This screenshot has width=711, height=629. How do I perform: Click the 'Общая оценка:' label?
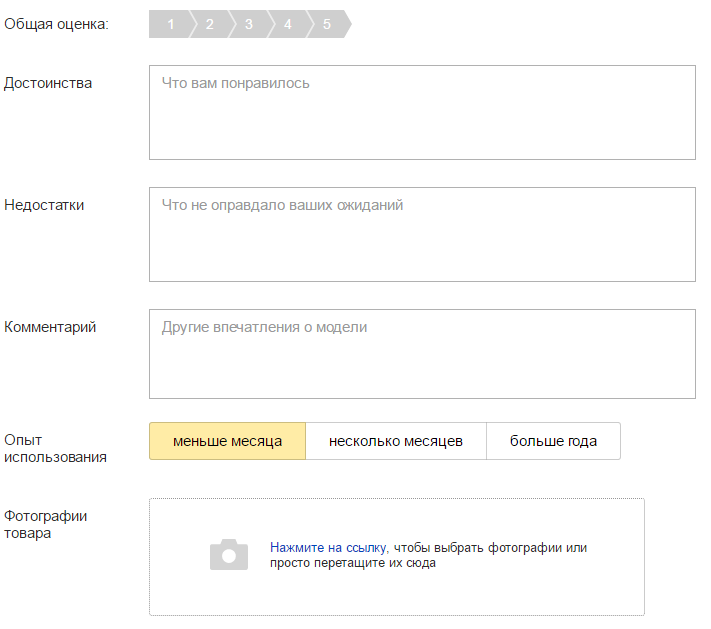pos(56,24)
